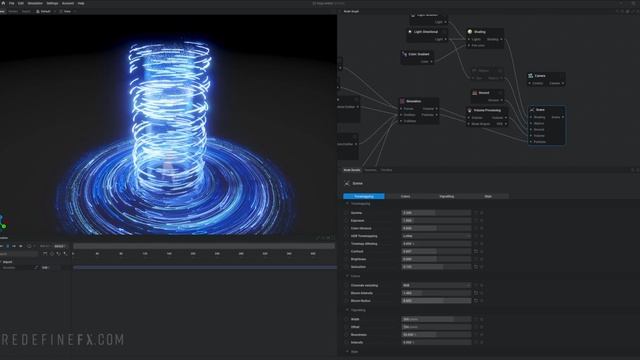Click the home icon in the menu bar

[x=3, y=3]
